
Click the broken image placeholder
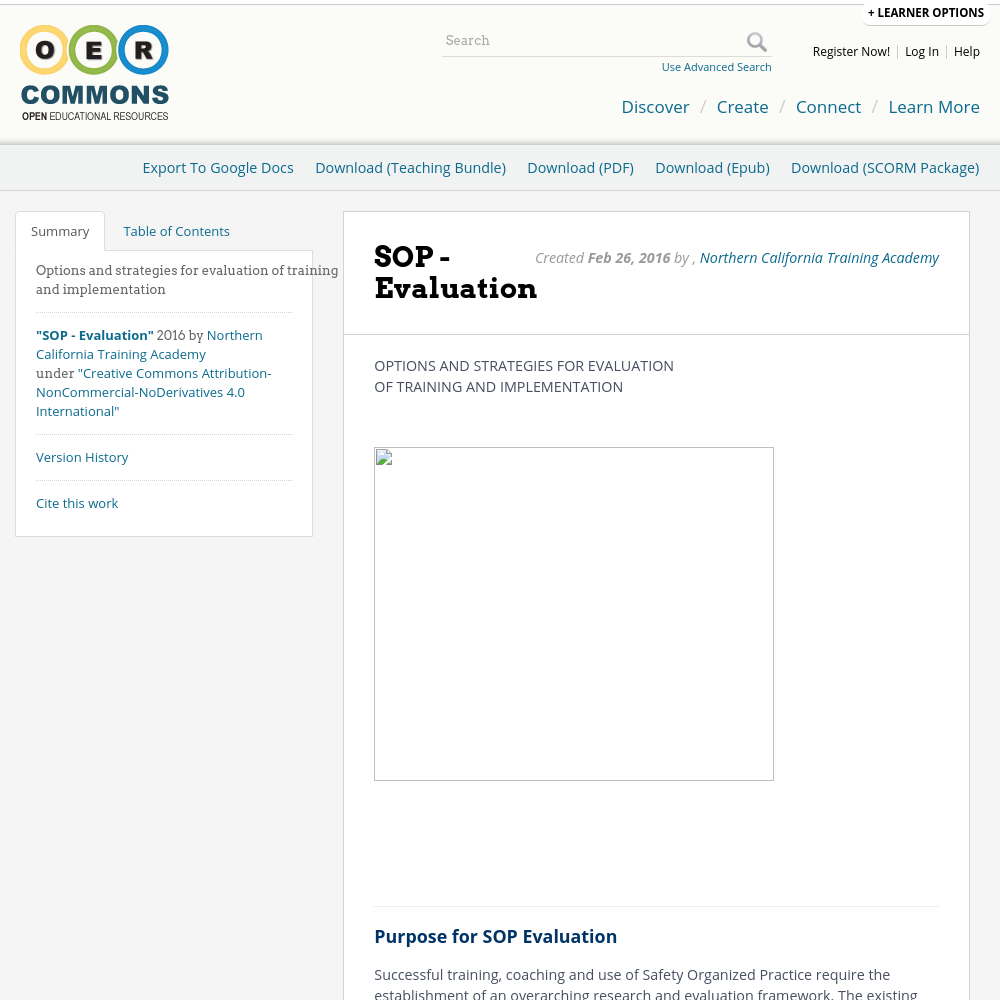[x=573, y=613]
